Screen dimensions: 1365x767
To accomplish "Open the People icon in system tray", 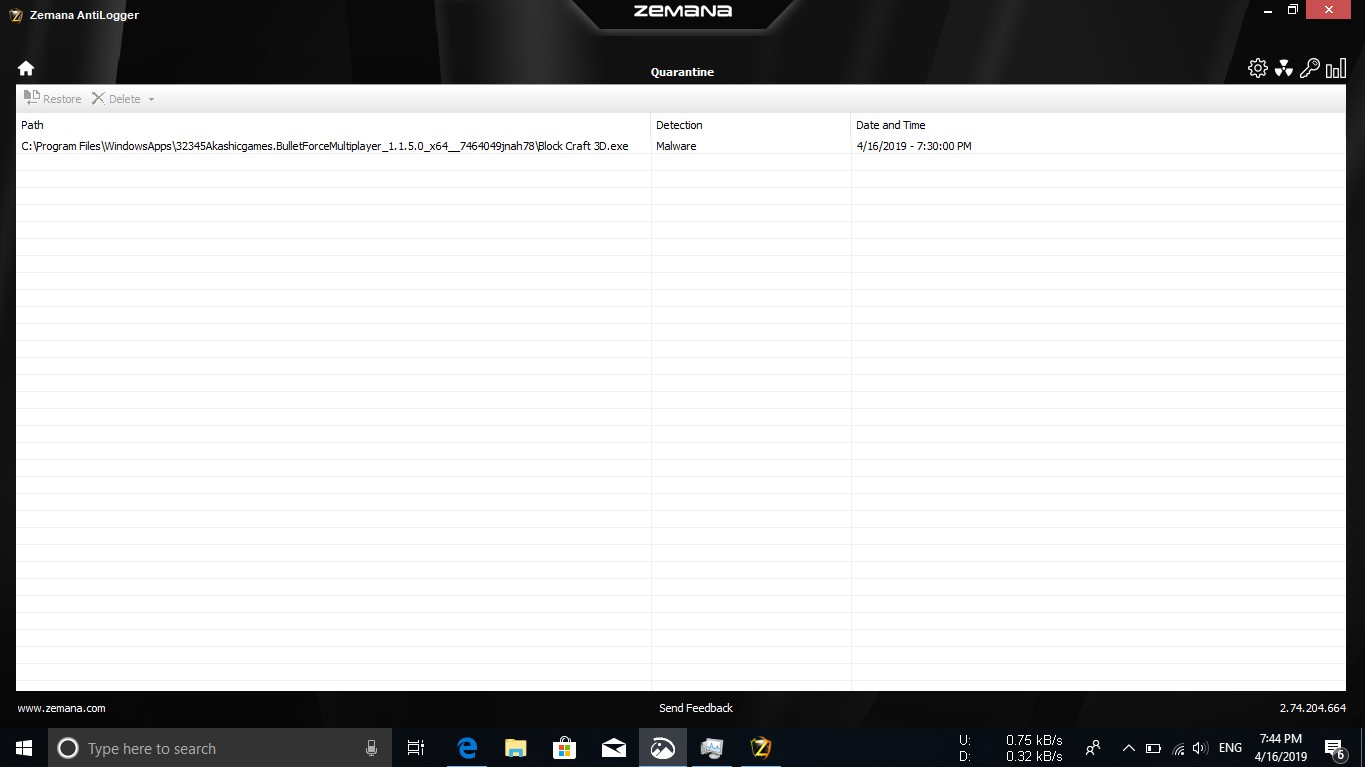I will (x=1093, y=748).
